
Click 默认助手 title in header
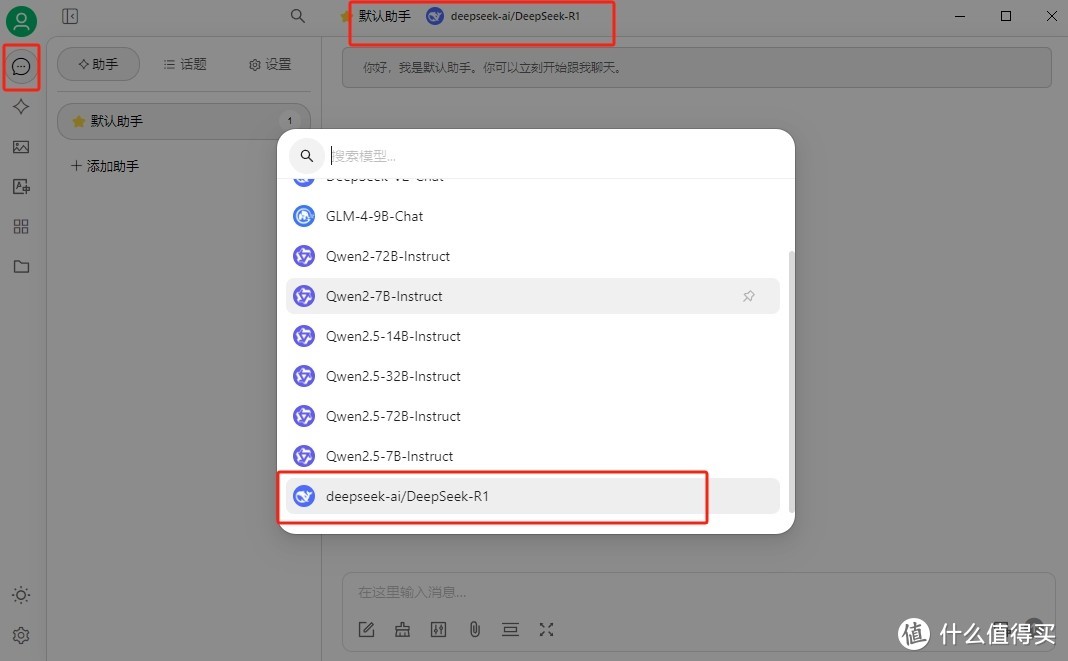click(x=384, y=16)
